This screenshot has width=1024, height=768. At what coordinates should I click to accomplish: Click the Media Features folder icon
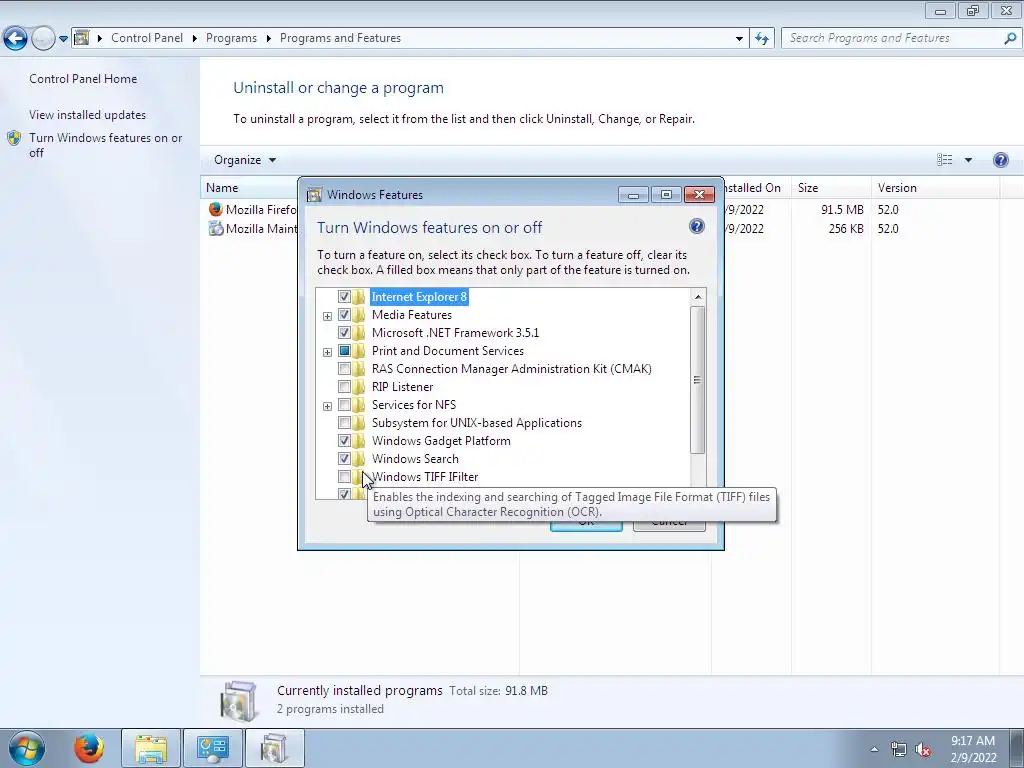pyautogui.click(x=359, y=315)
